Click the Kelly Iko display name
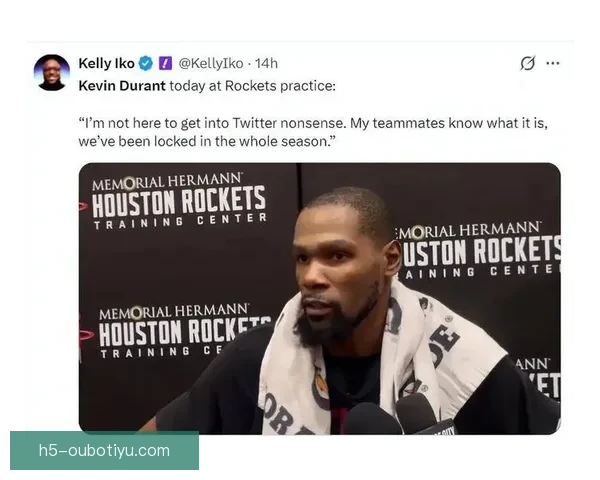Viewport: 600px width, 480px height. click(106, 63)
